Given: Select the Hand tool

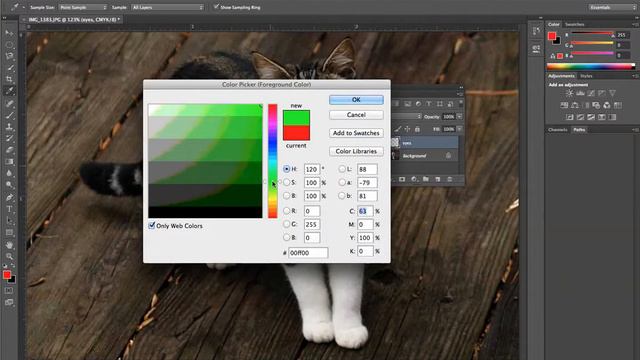Looking at the screenshot, I should tap(9, 245).
